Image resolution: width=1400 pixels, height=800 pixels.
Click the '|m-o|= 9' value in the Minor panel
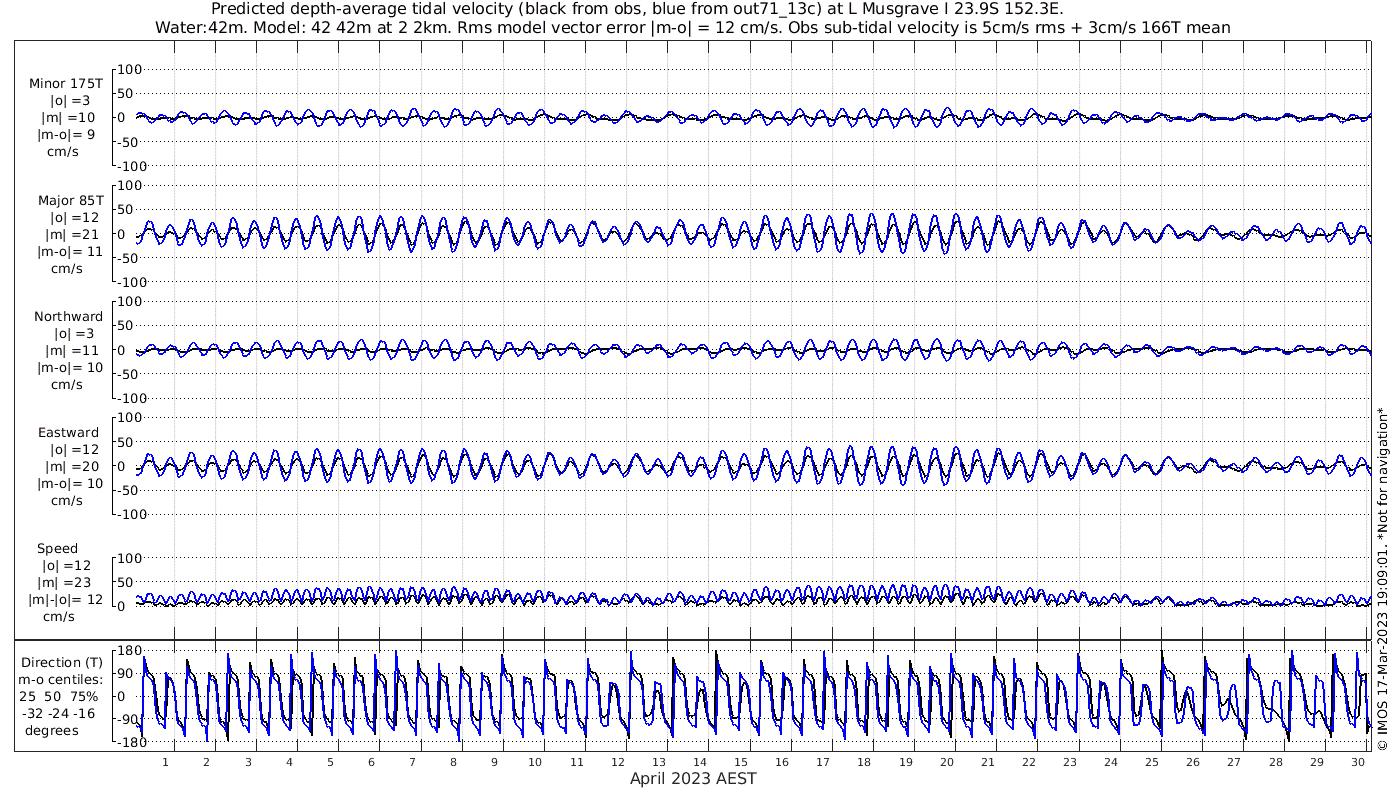click(x=66, y=135)
